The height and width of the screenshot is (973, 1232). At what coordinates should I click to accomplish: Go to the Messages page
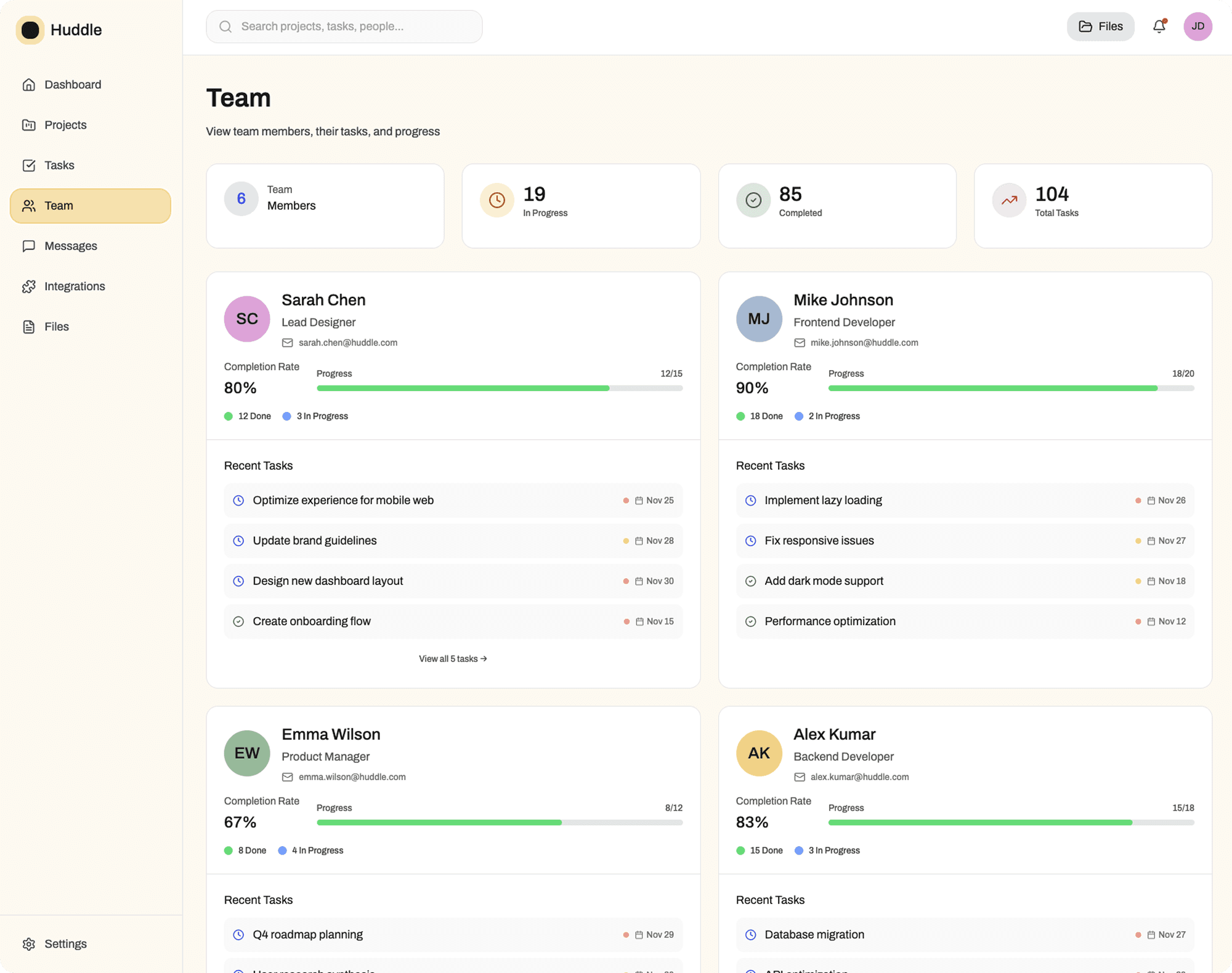point(70,246)
